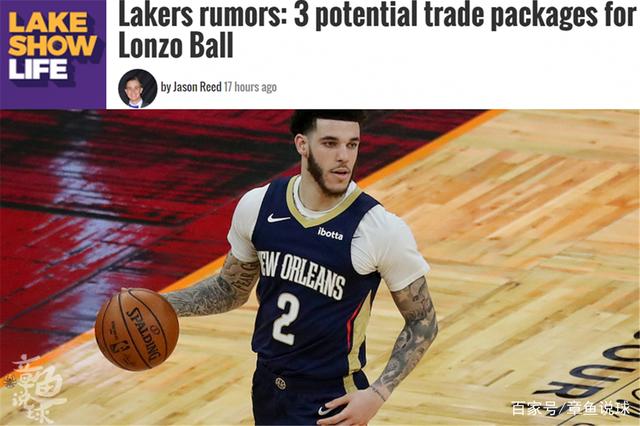Click the Nike swoosh on the shorts
The image size is (640, 426).
click(325, 410)
